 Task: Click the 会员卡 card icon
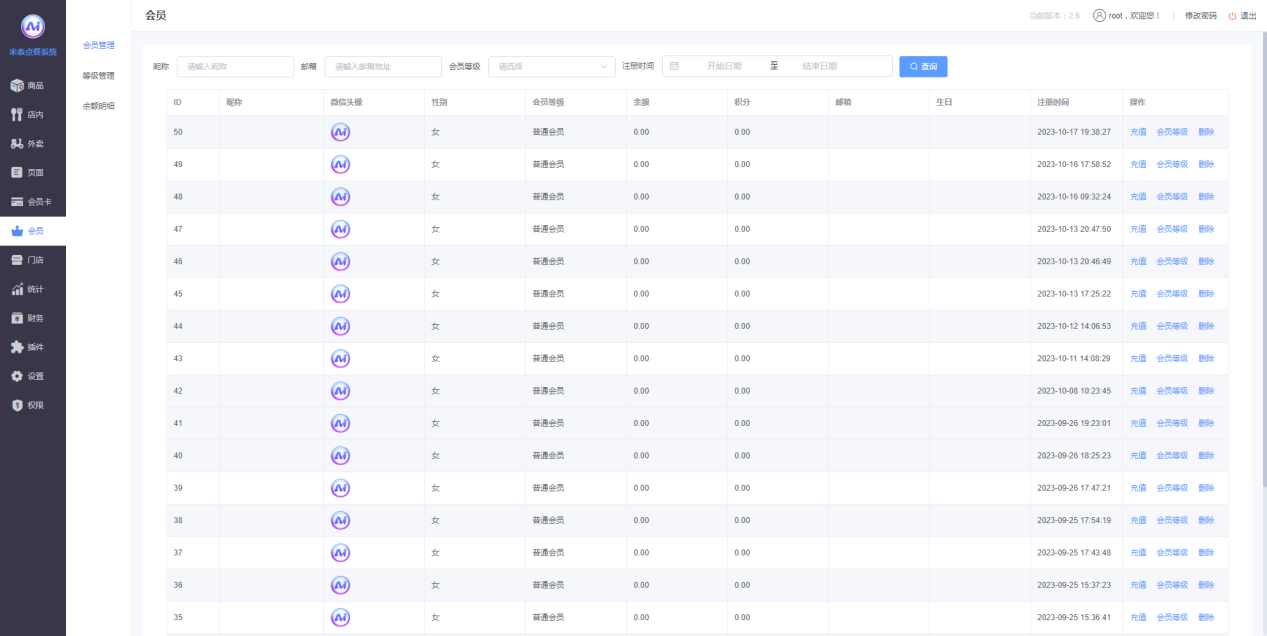(x=17, y=202)
